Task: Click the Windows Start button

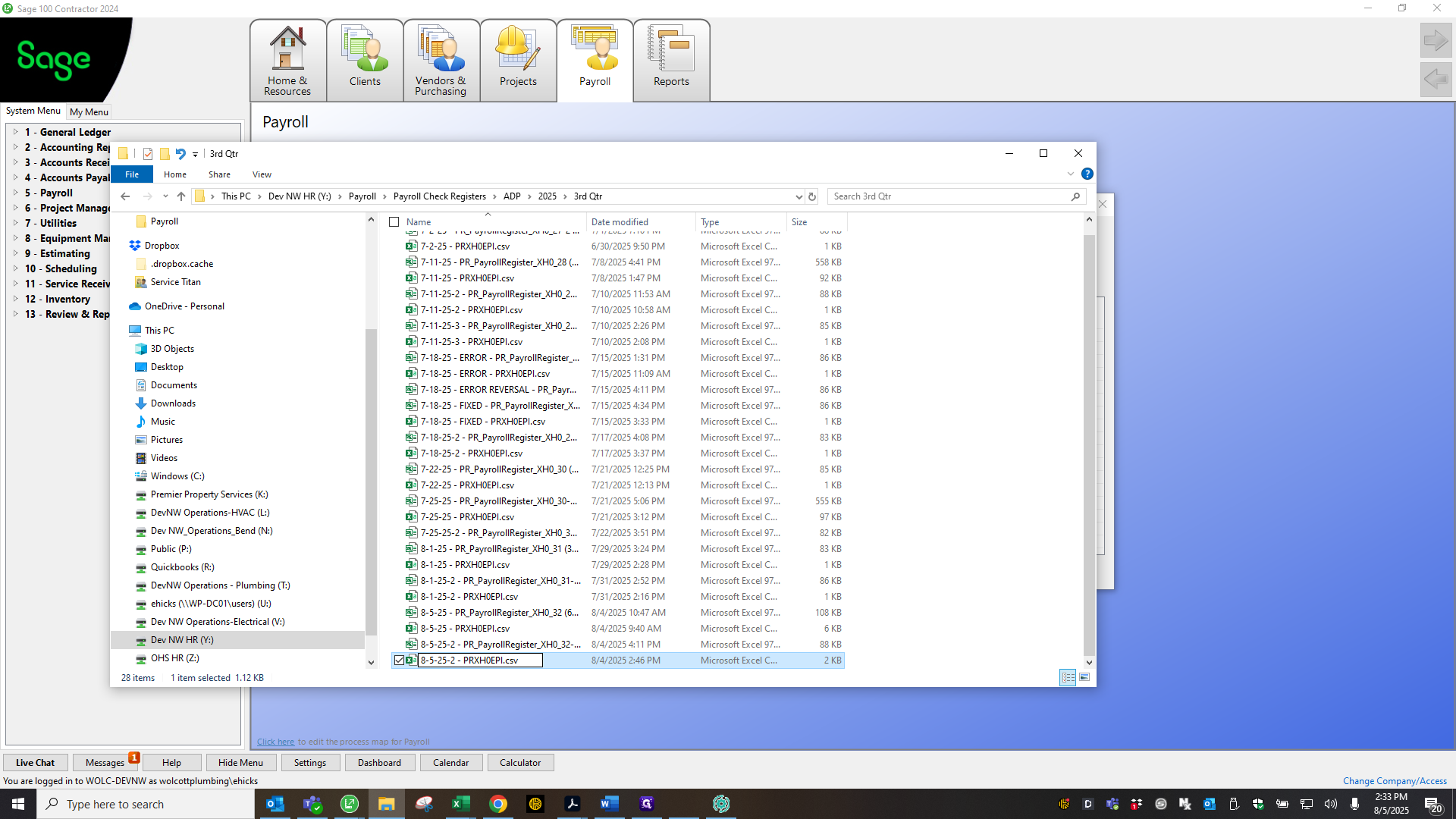Action: (x=18, y=804)
